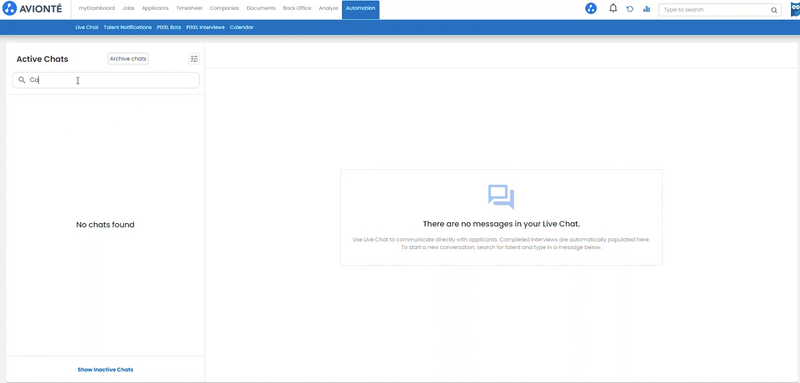Focus the Active Chats search field

click(106, 80)
